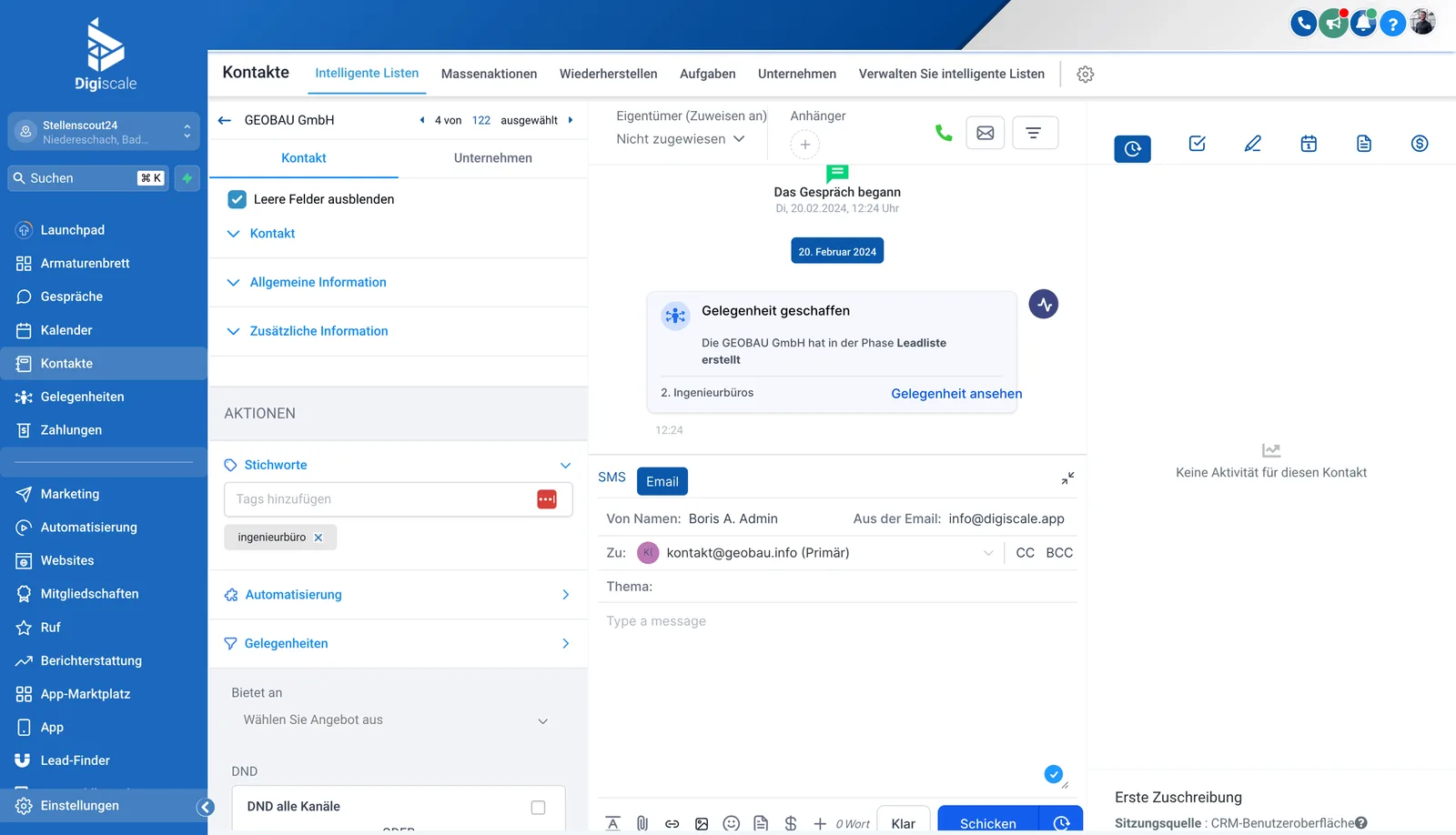Open the documents icon in right panel
This screenshot has height=835, width=1456.
point(1364,144)
